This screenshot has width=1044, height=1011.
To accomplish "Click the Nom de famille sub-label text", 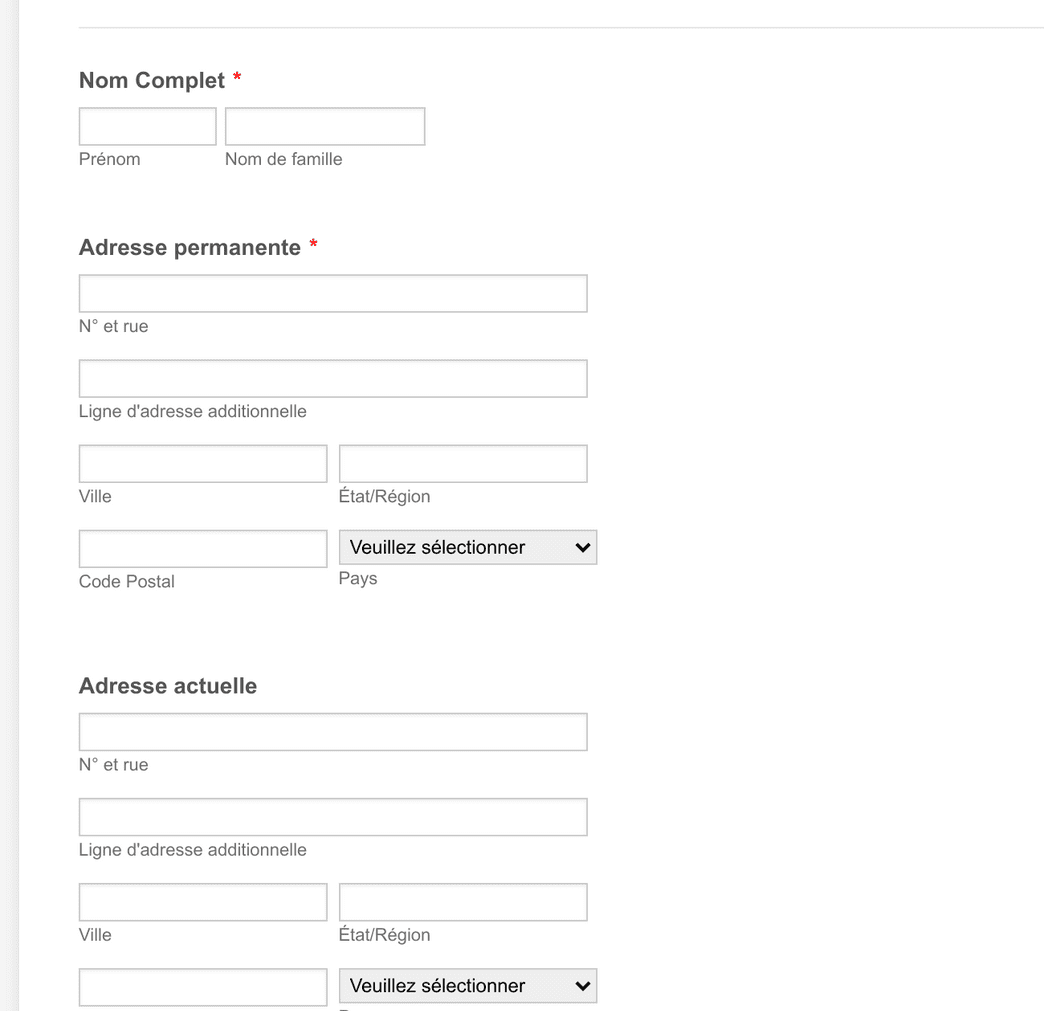I will [283, 159].
